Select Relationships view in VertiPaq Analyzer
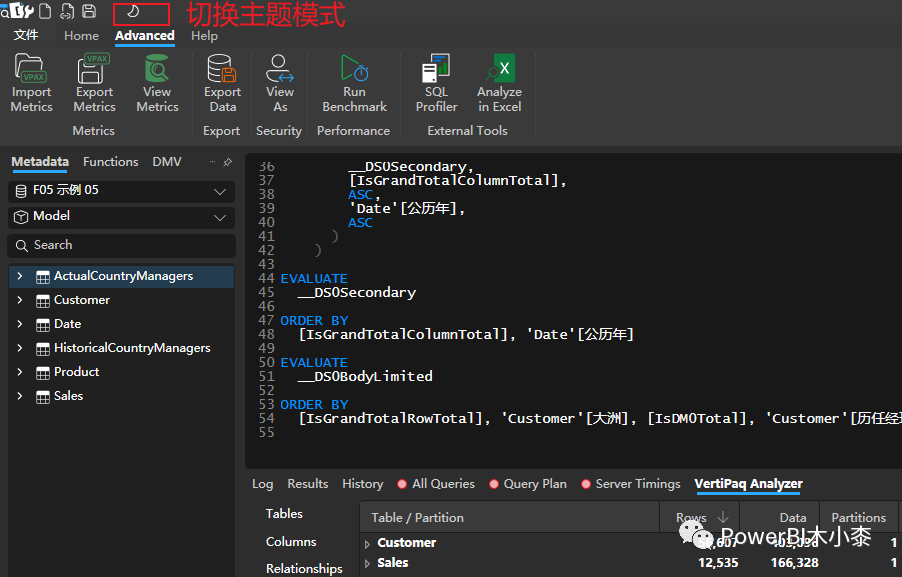902x577 pixels. pos(304,568)
